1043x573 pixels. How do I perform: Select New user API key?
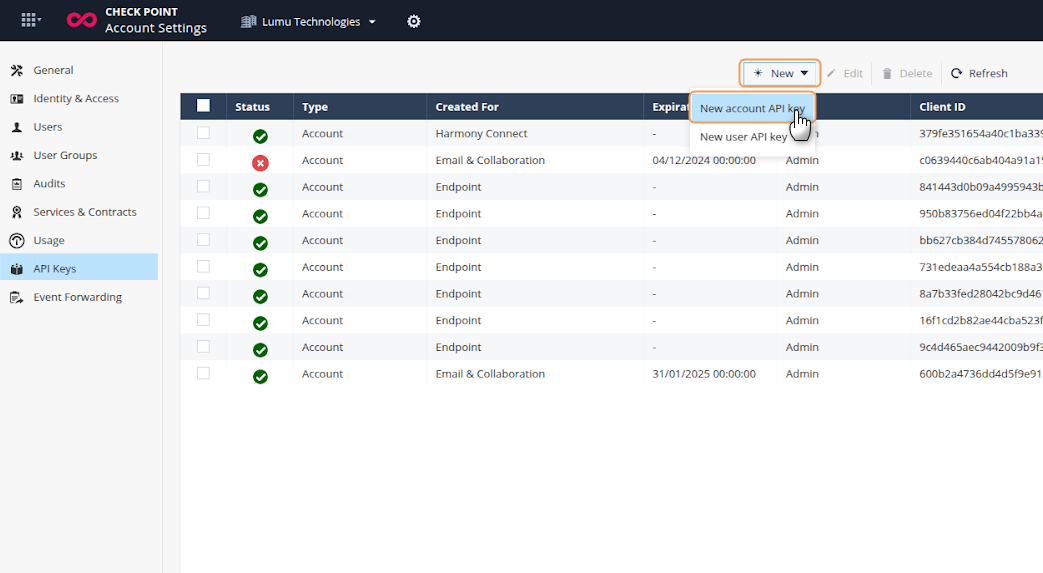tap(743, 137)
